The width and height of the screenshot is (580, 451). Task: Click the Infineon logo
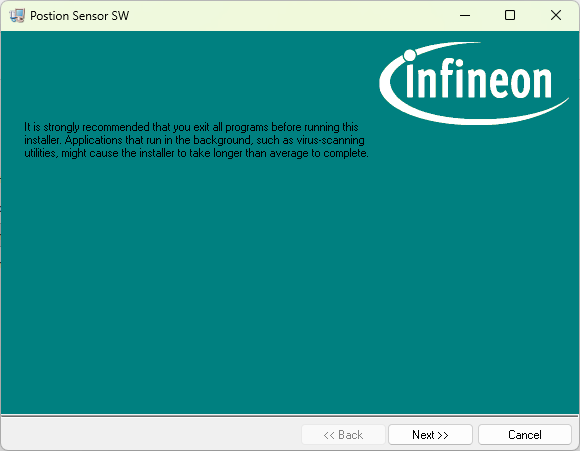[x=474, y=83]
